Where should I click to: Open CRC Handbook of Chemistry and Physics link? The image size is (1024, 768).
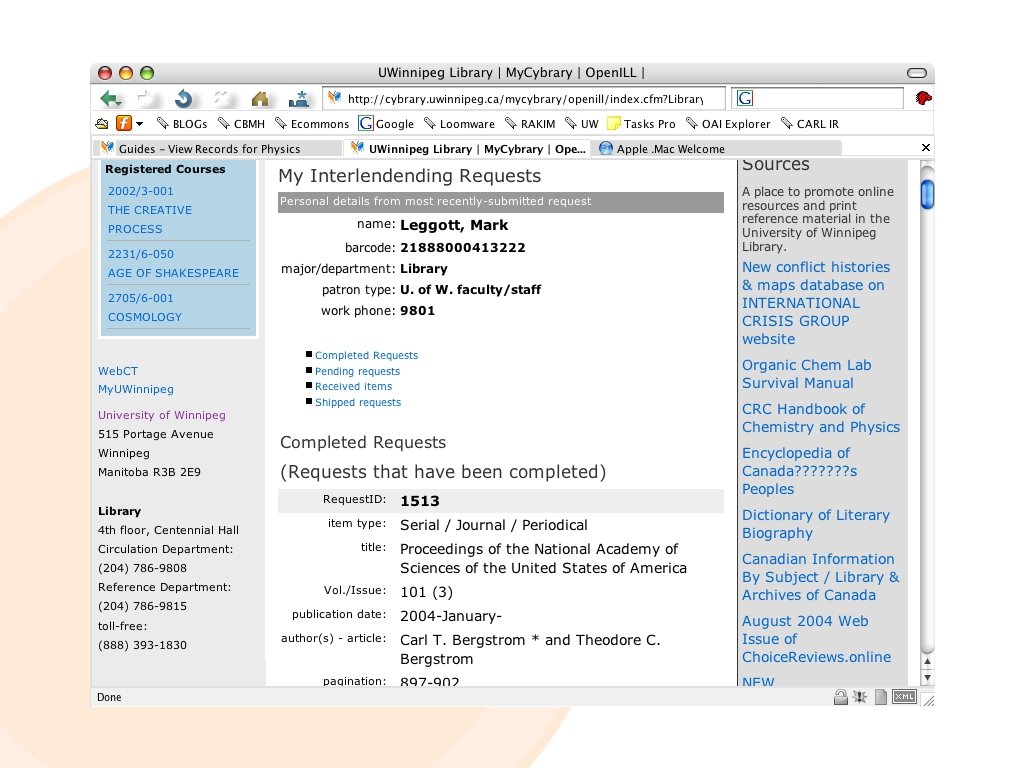click(x=821, y=418)
